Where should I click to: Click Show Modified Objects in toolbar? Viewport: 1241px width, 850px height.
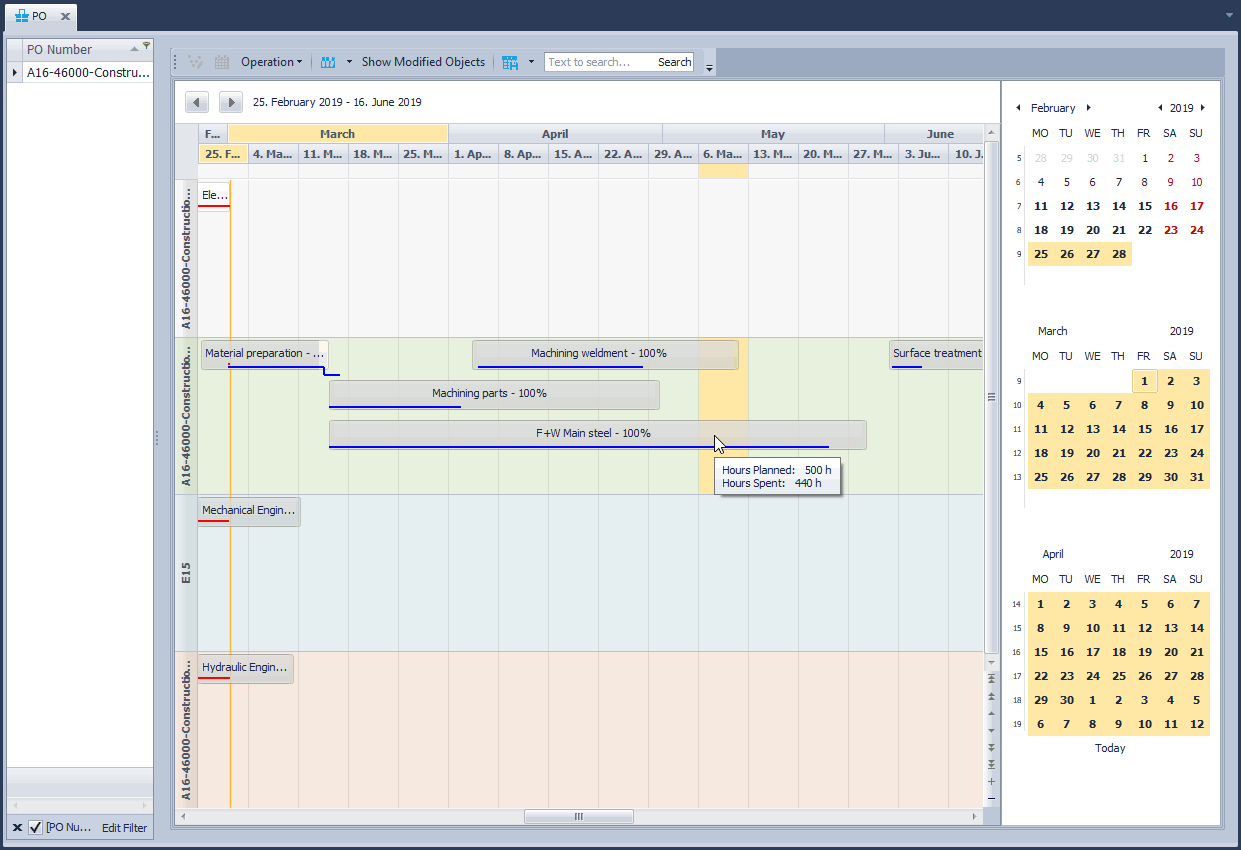[x=423, y=62]
